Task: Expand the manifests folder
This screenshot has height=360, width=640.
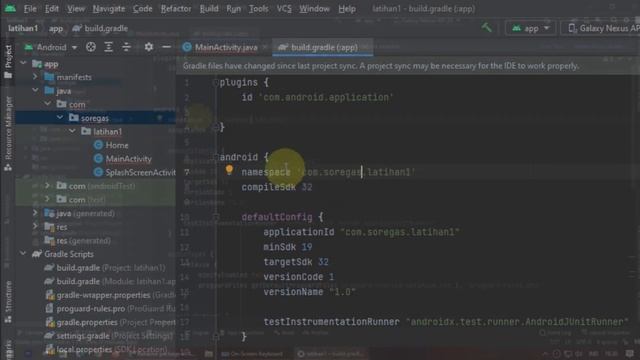Action: coord(35,77)
